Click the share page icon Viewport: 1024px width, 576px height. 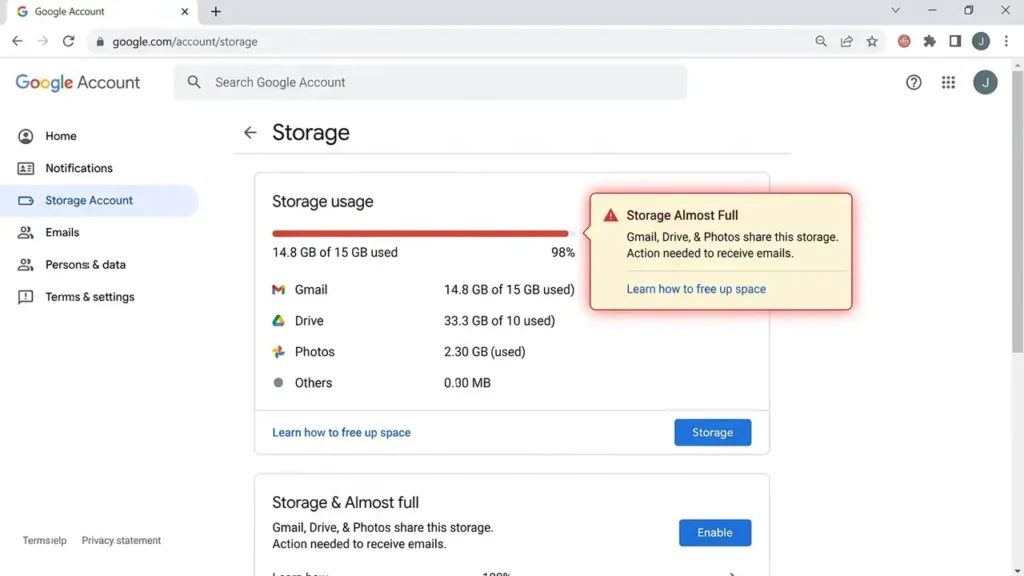pyautogui.click(x=846, y=41)
